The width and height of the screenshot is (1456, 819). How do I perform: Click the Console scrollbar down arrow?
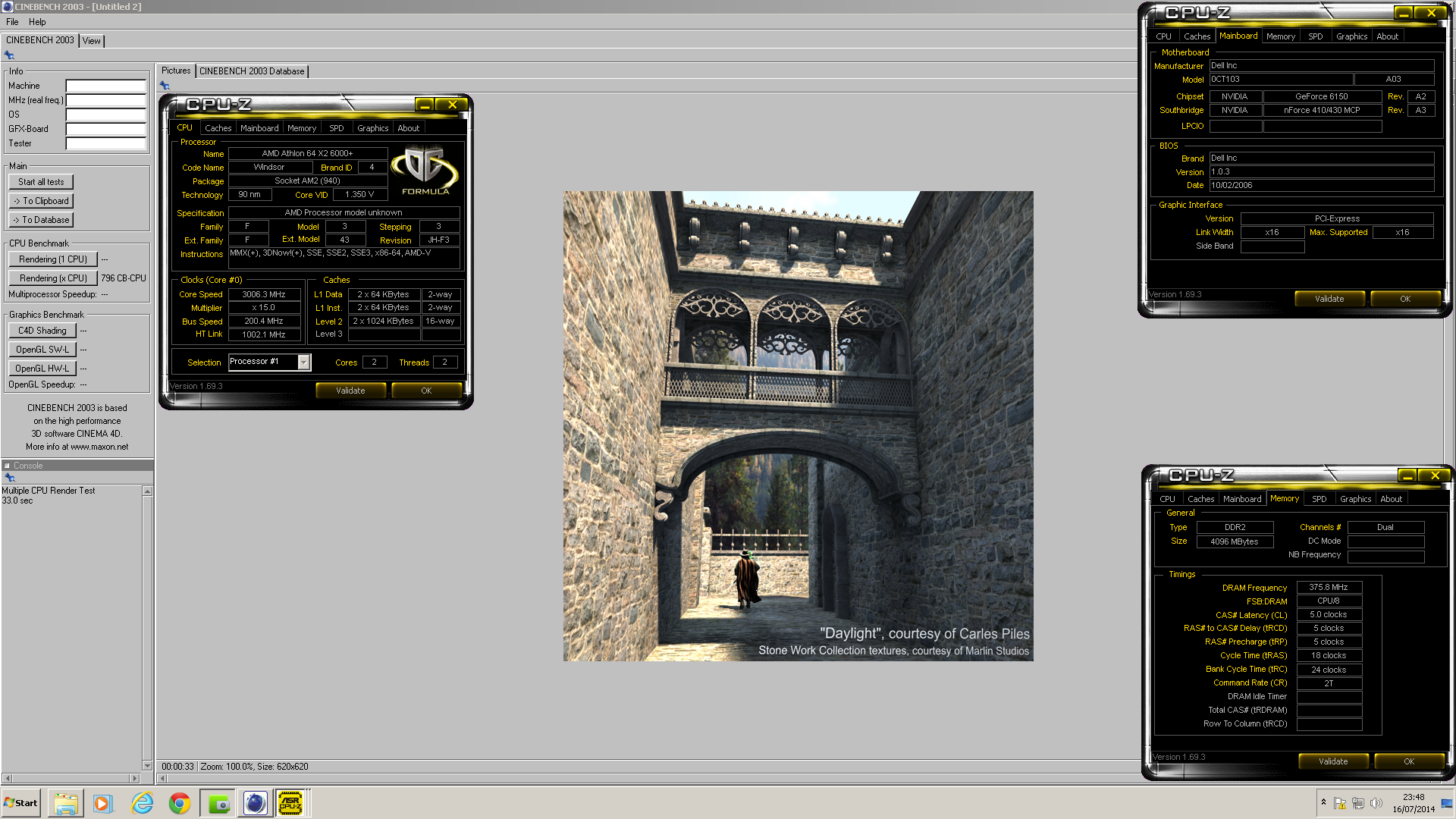(x=147, y=766)
